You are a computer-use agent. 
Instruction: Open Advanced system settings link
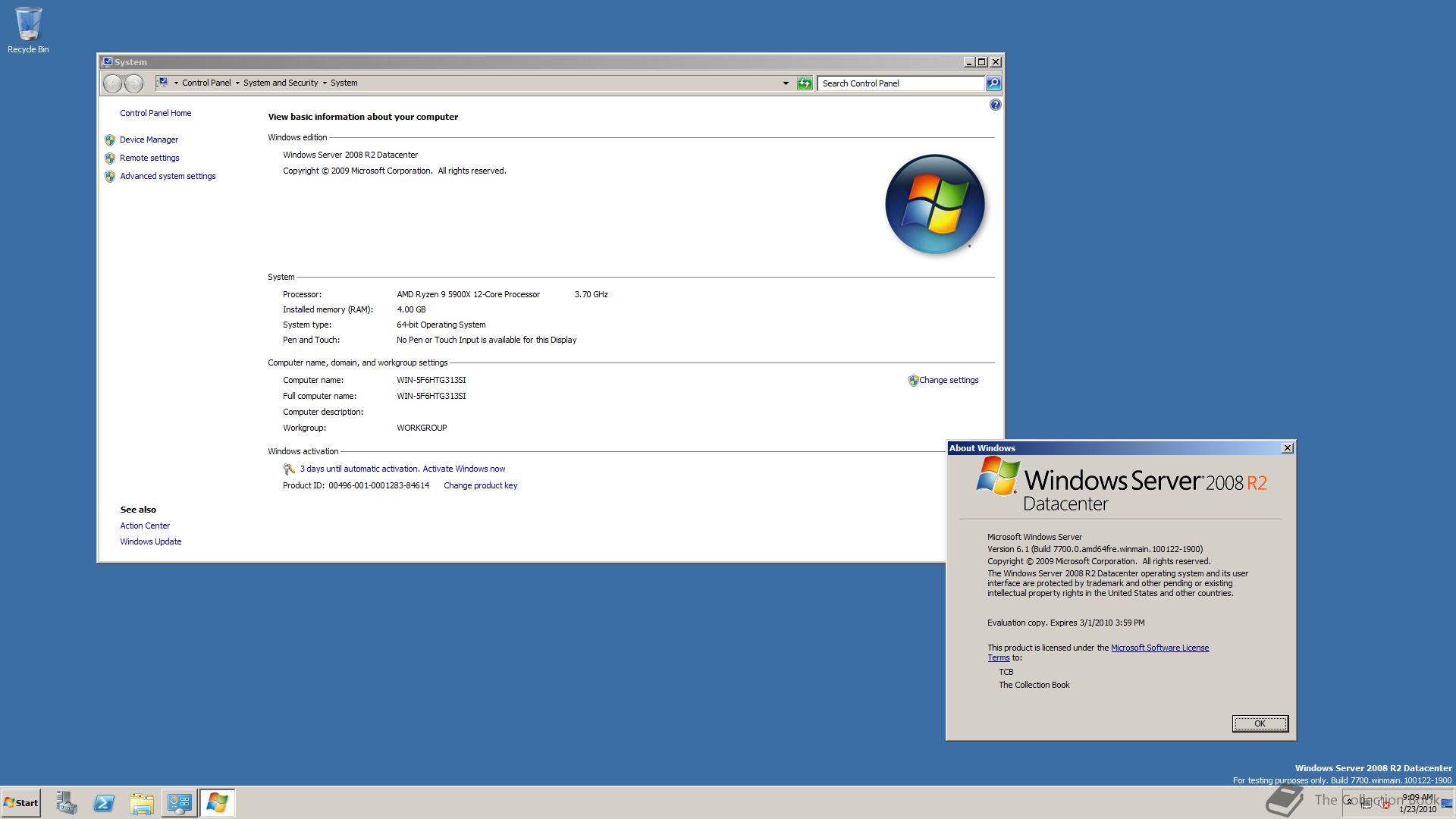click(168, 176)
